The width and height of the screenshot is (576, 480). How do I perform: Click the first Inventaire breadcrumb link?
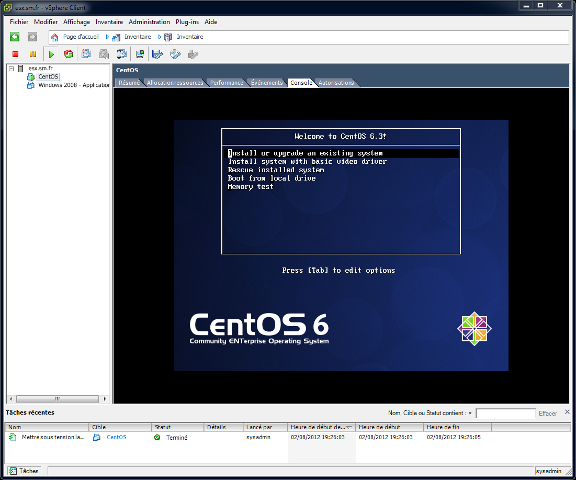pyautogui.click(x=138, y=37)
